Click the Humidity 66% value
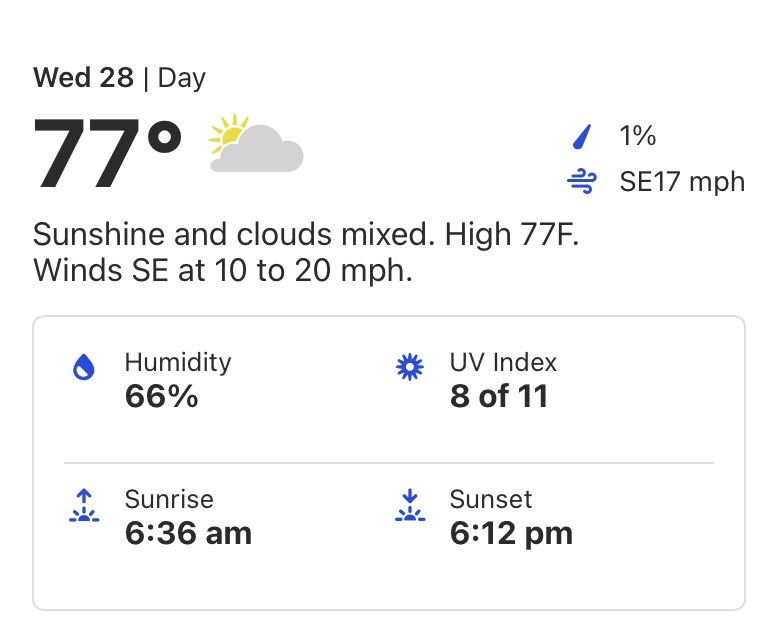Image resolution: width=772 pixels, height=619 pixels. point(161,396)
